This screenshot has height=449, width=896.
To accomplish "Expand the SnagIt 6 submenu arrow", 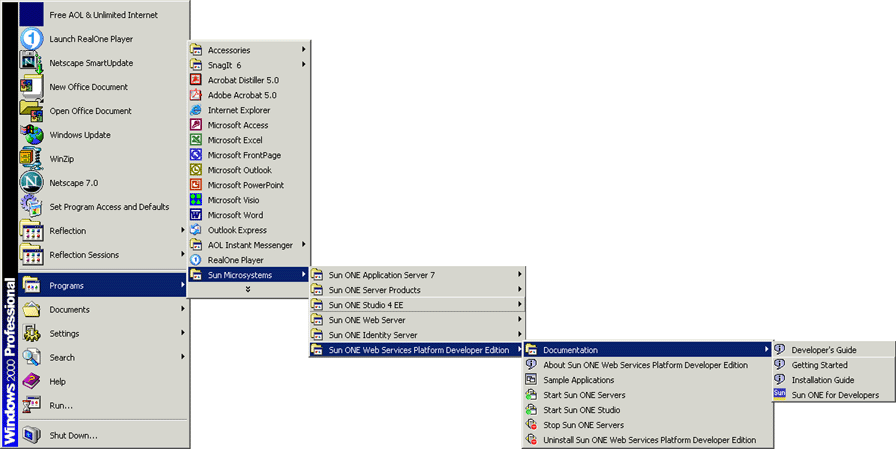I will pyautogui.click(x=303, y=65).
